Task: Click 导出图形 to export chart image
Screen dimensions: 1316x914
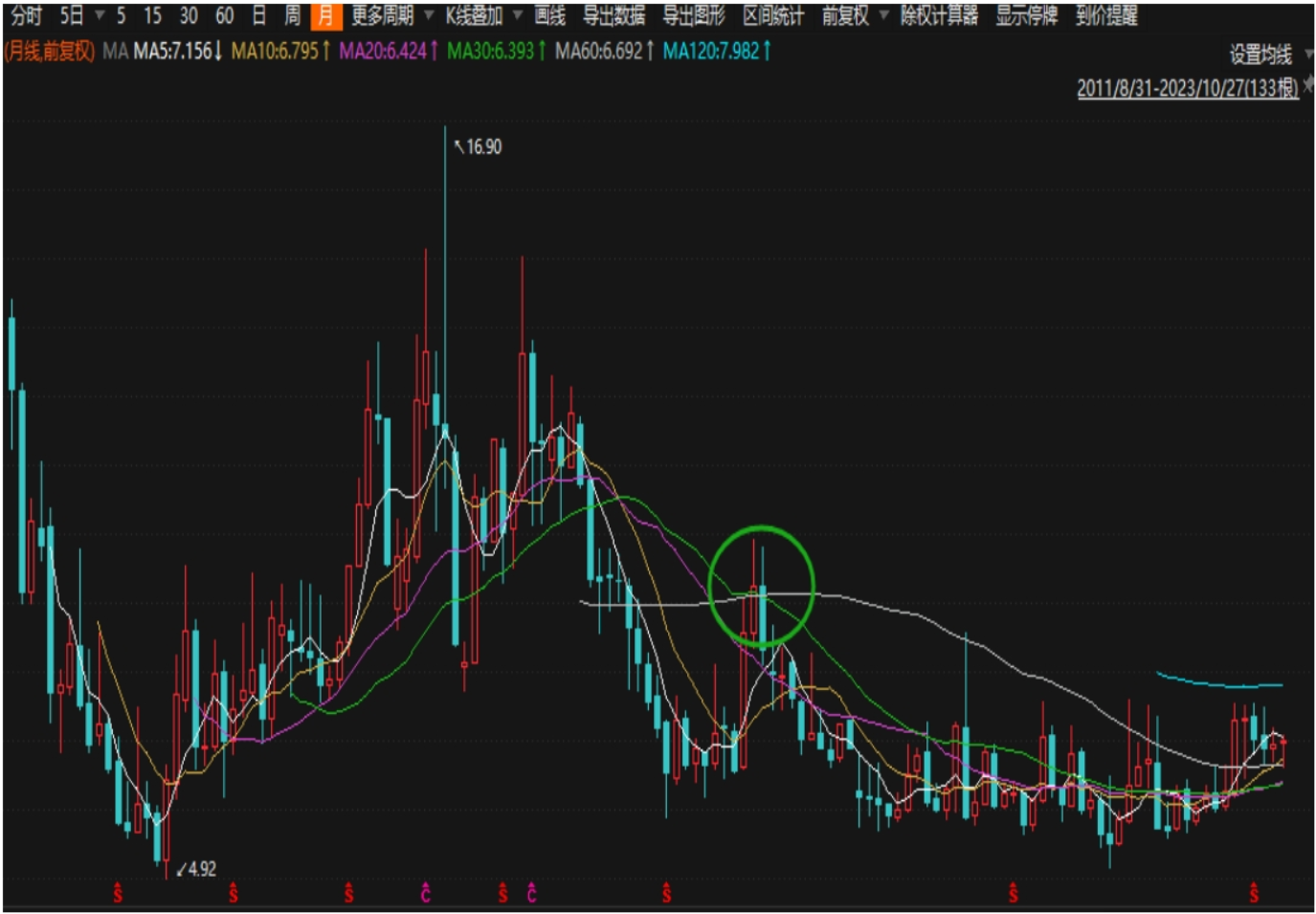Action: (694, 15)
